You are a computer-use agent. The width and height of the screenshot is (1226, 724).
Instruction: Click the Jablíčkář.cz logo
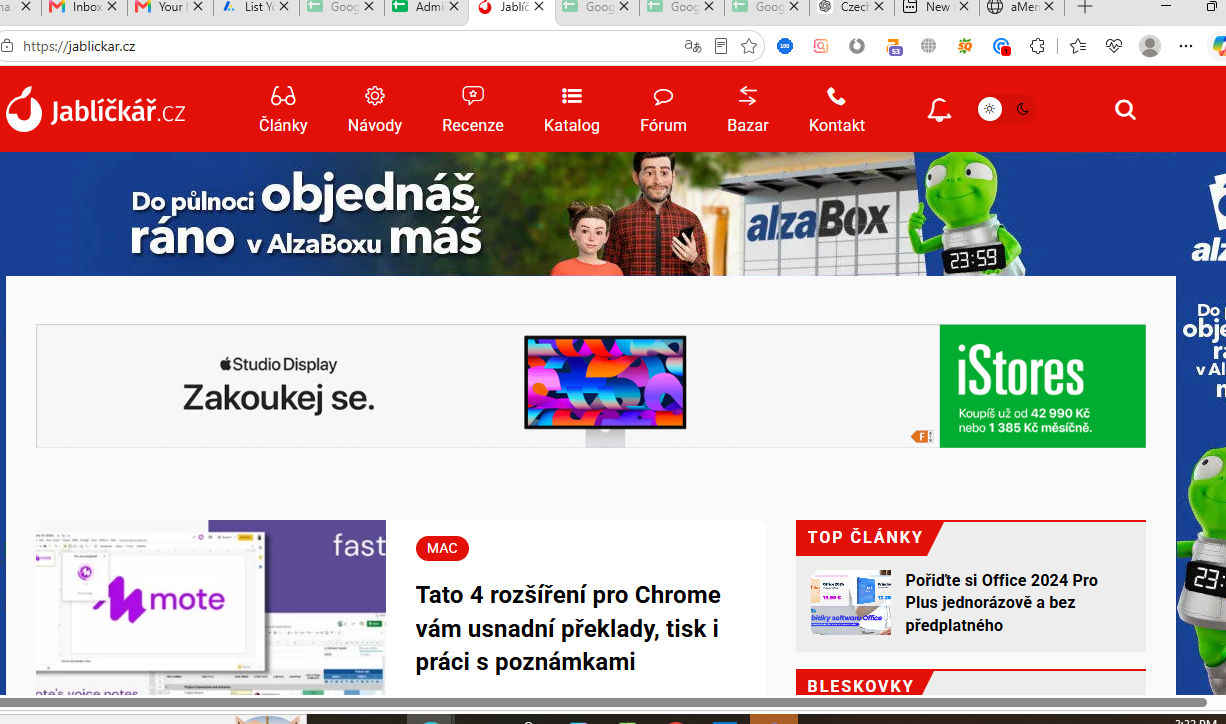click(95, 109)
